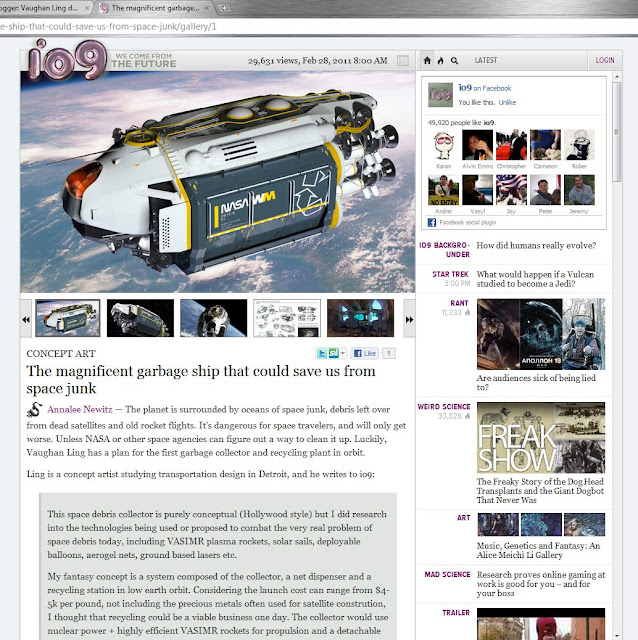Viewport: 638px width, 640px height.
Task: Open the RANT category label
Action: (x=459, y=303)
